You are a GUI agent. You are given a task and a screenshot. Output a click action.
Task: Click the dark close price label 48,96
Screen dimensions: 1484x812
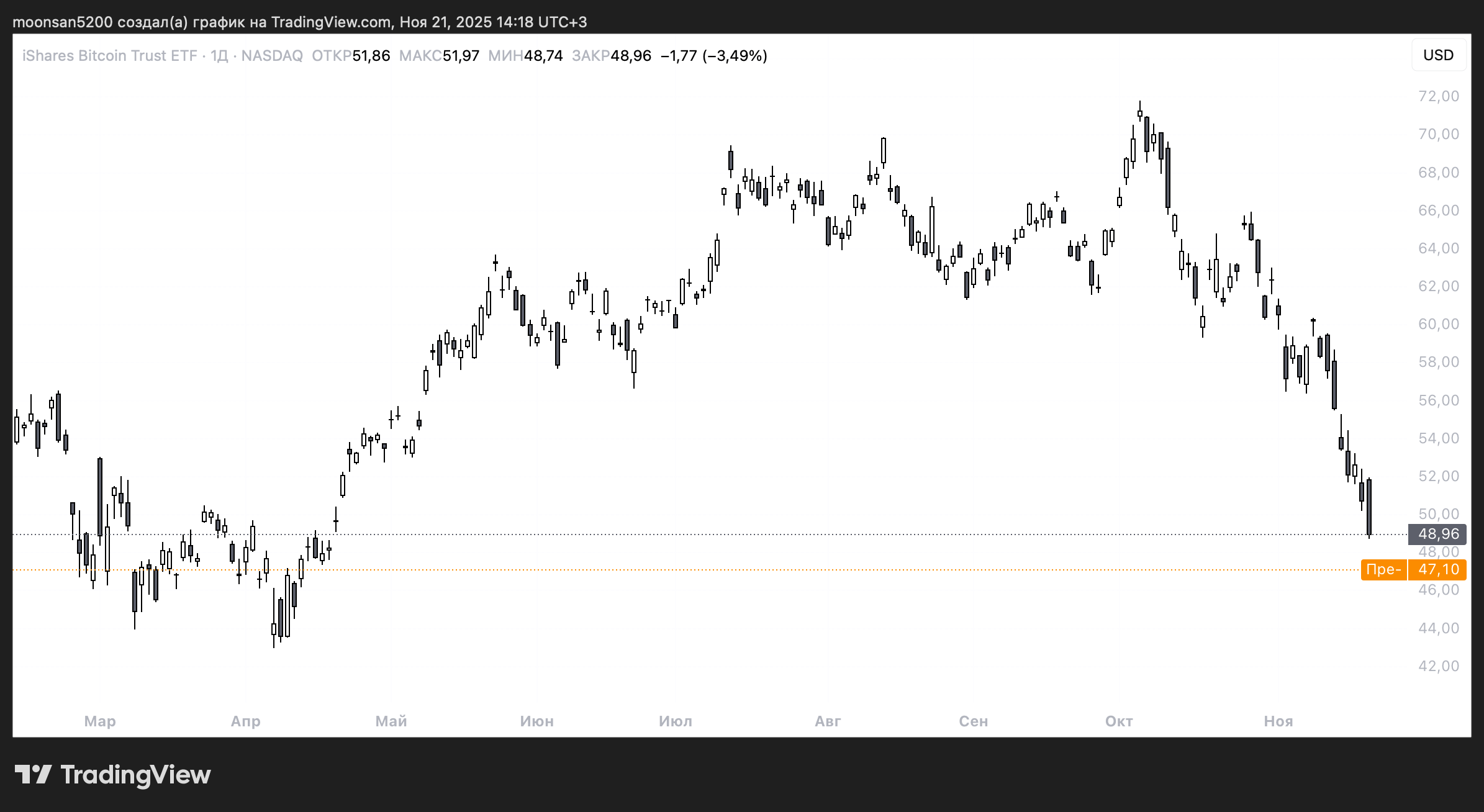click(1437, 534)
